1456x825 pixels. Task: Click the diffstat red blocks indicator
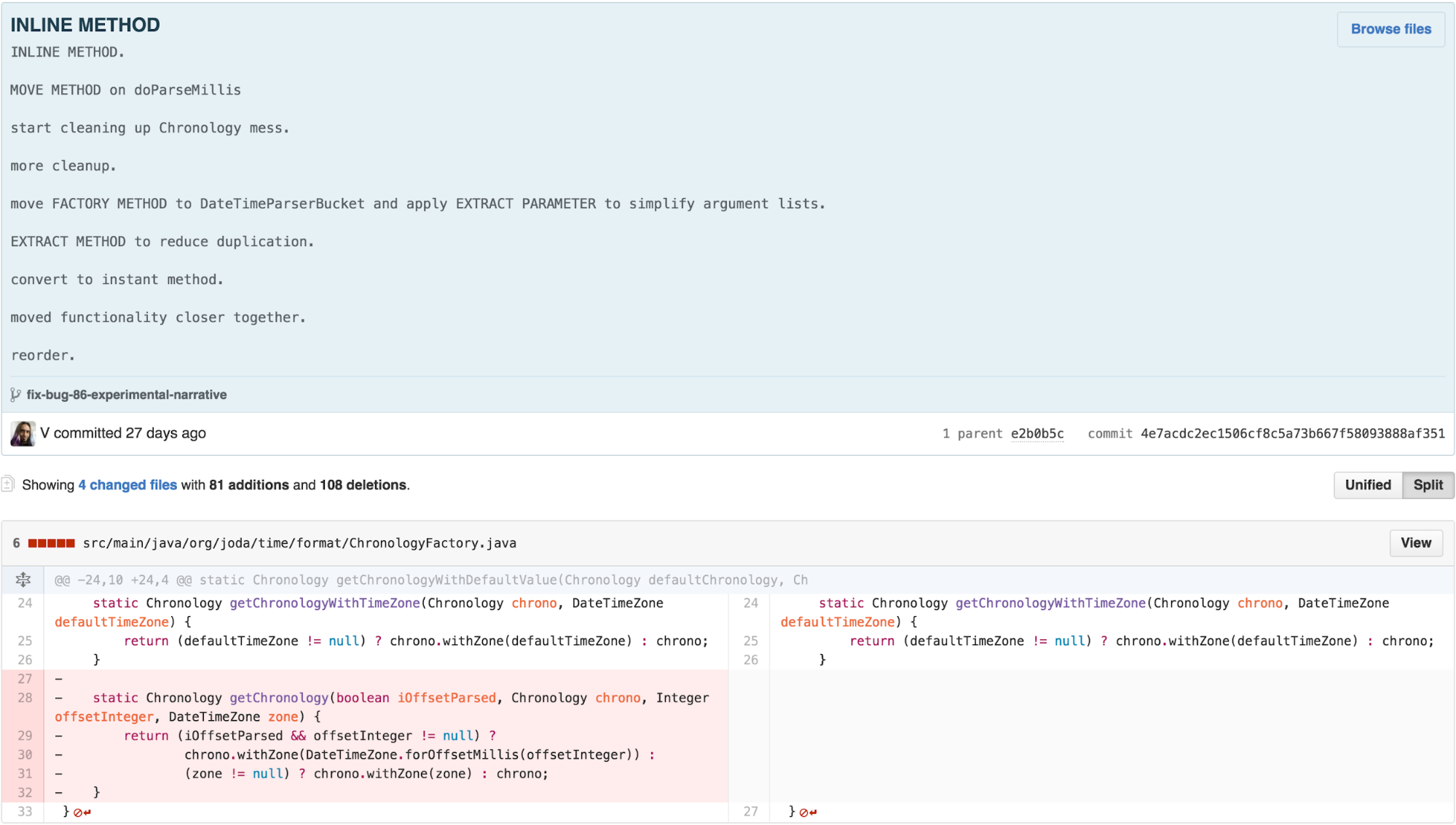(51, 543)
